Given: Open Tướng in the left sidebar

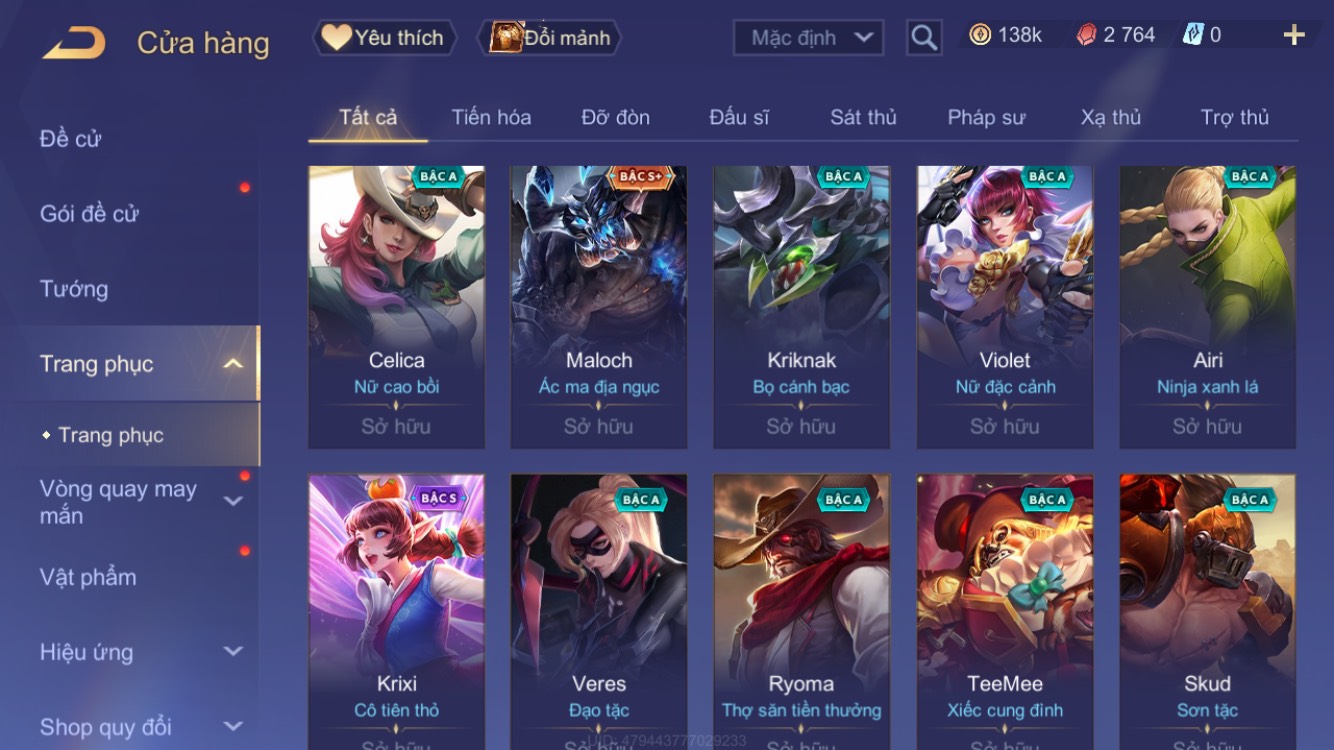Looking at the screenshot, I should pos(74,289).
